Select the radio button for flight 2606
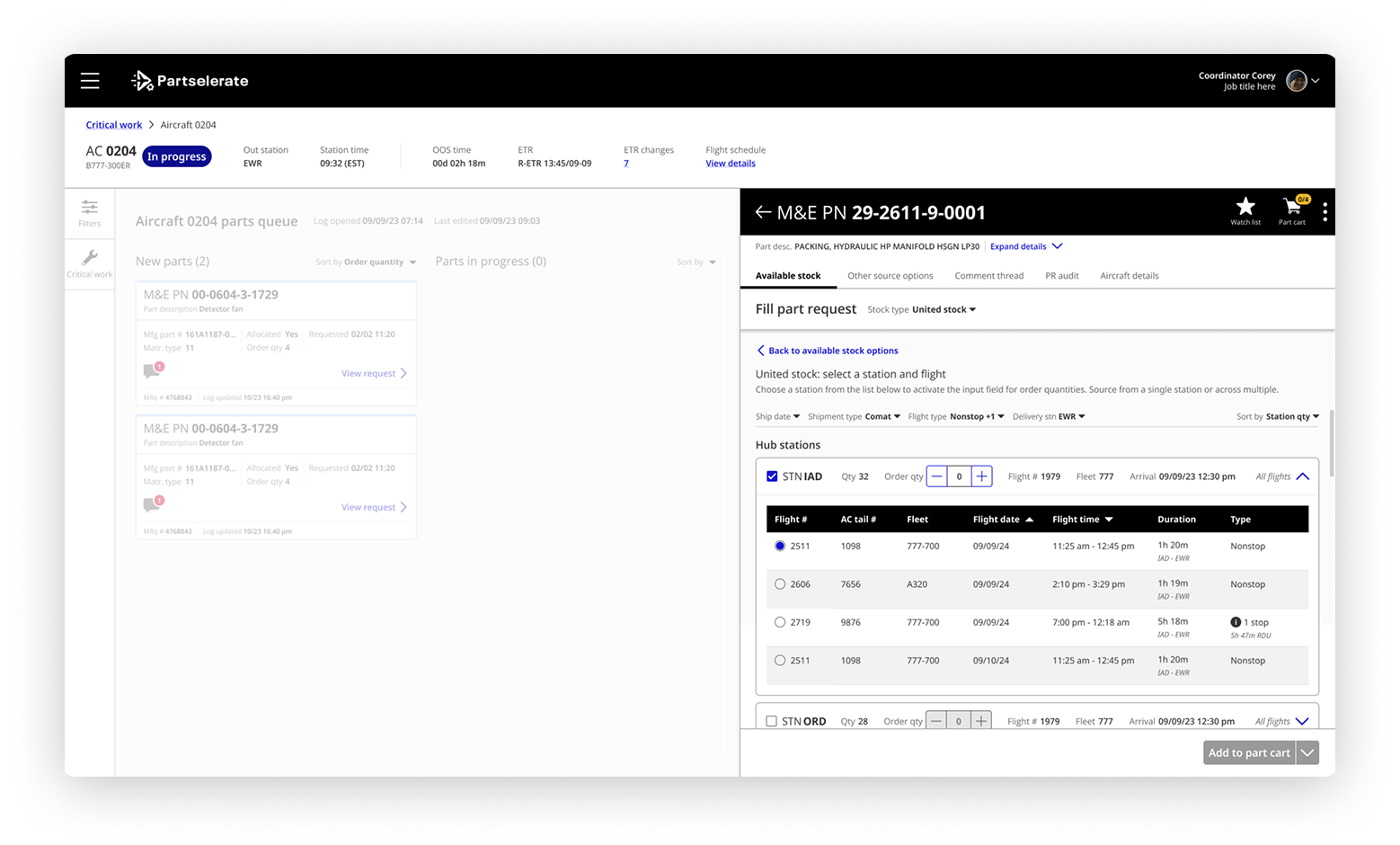The image size is (1400, 845). (779, 583)
